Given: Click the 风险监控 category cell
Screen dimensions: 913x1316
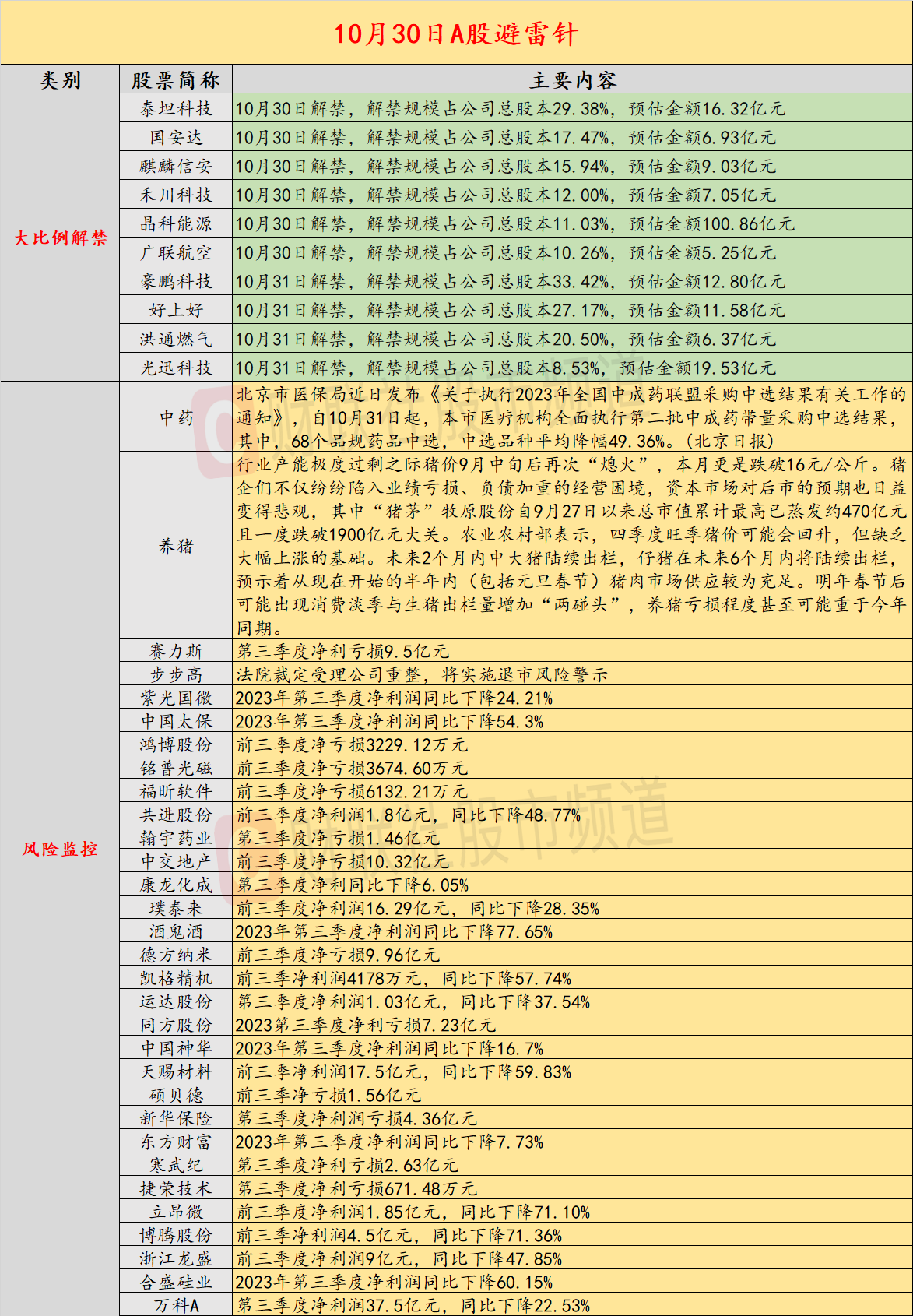Looking at the screenshot, I should point(60,849).
